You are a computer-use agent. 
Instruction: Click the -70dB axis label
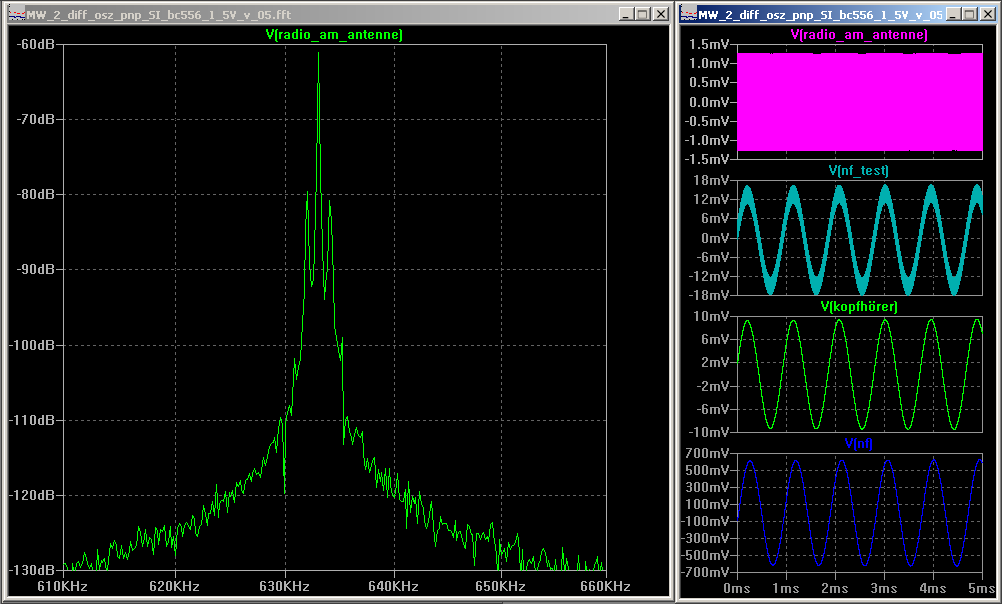[x=36, y=119]
